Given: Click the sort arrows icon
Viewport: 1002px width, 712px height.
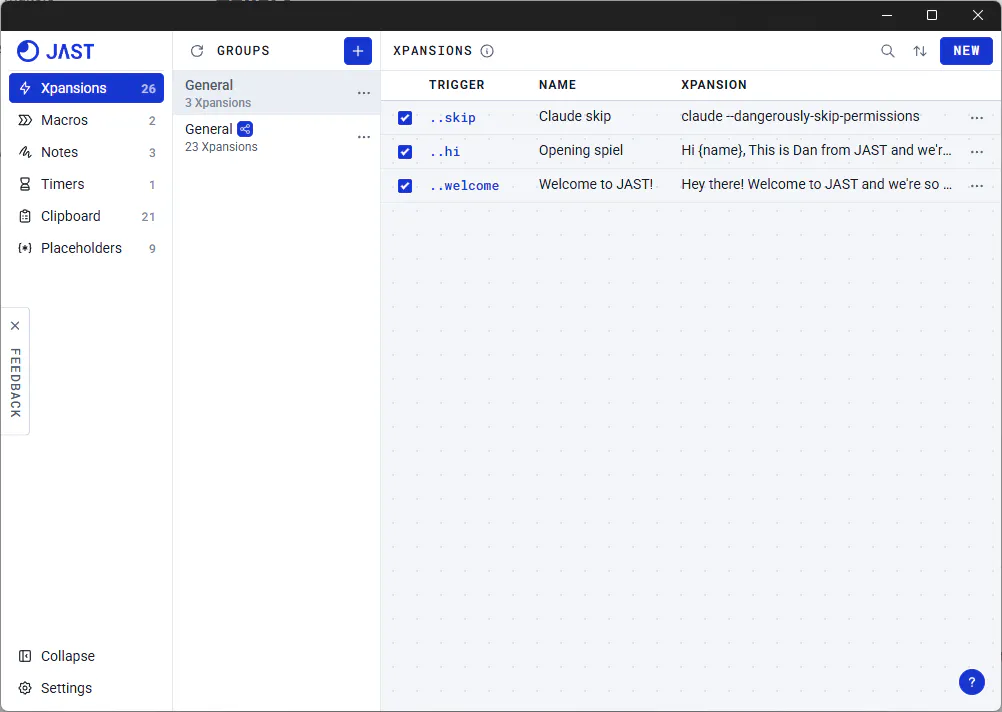Looking at the screenshot, I should click(920, 51).
